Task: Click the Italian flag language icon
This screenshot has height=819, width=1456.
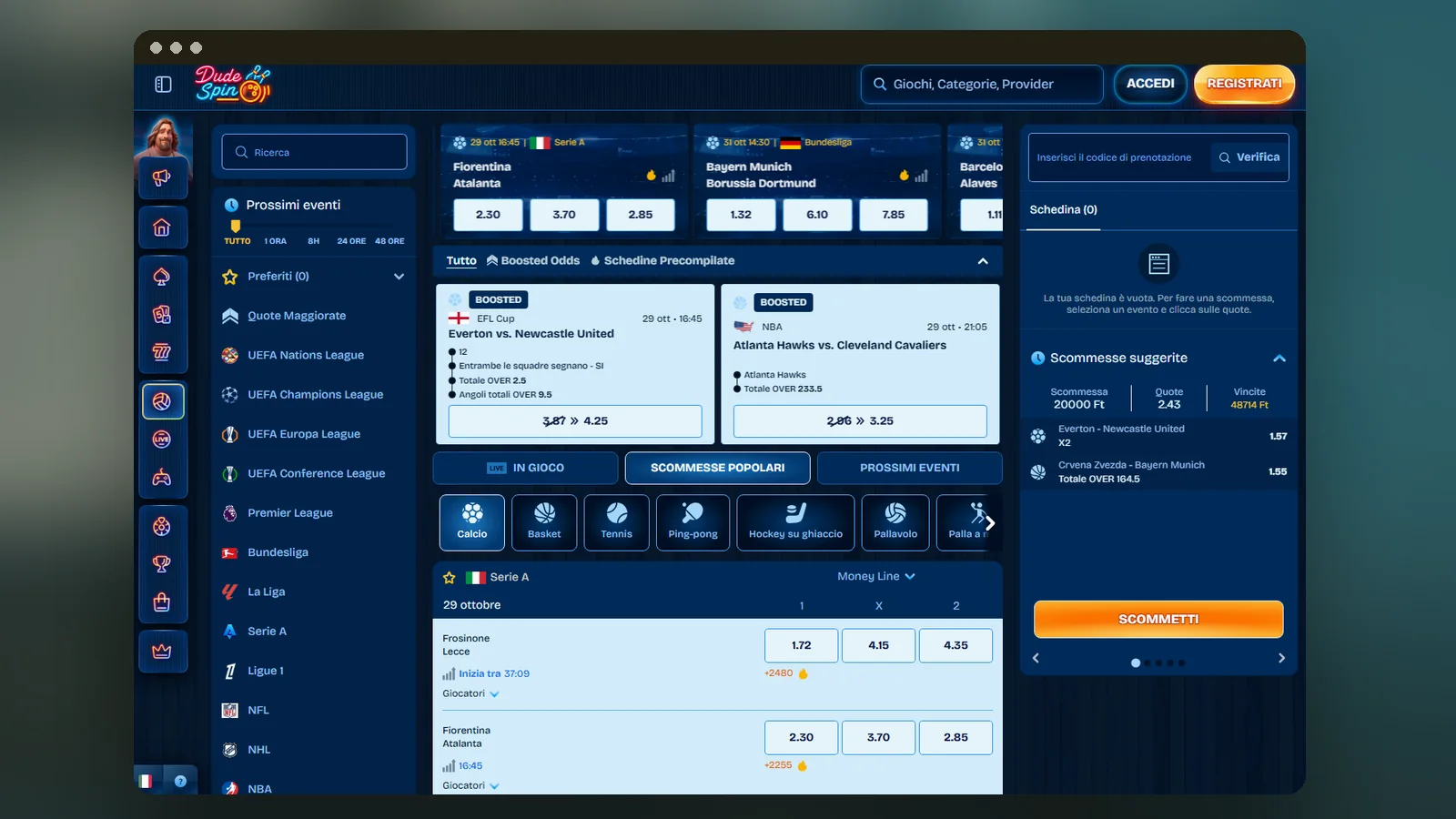Action: [146, 781]
